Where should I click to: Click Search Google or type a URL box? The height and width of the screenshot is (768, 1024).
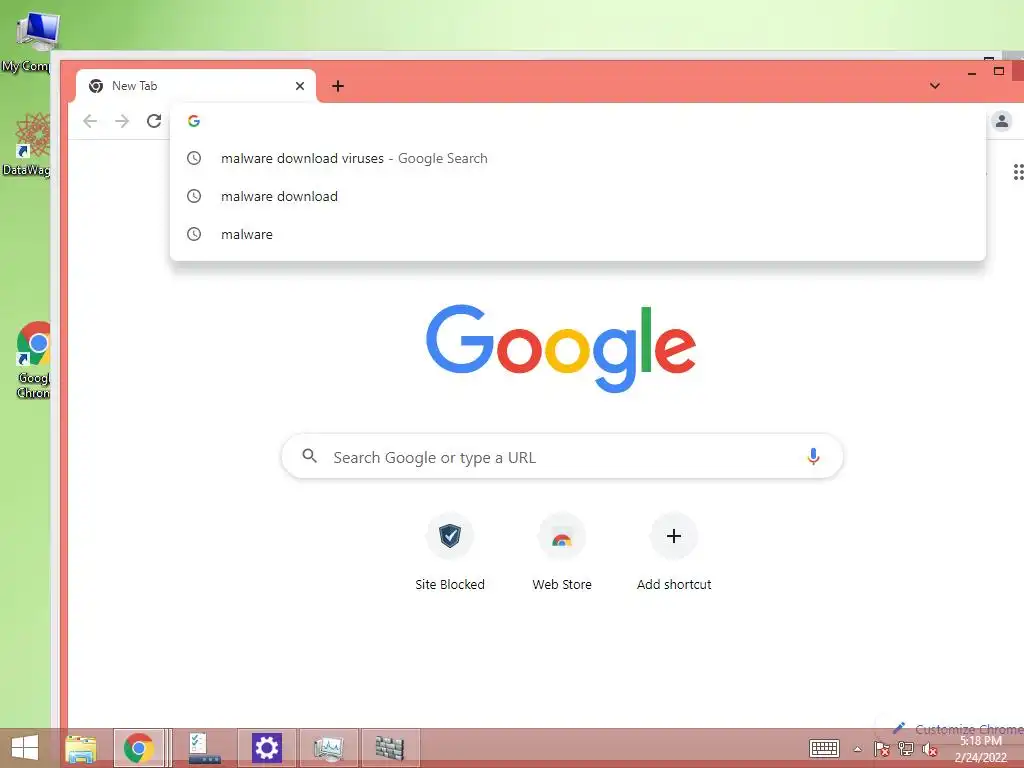[x=562, y=456]
